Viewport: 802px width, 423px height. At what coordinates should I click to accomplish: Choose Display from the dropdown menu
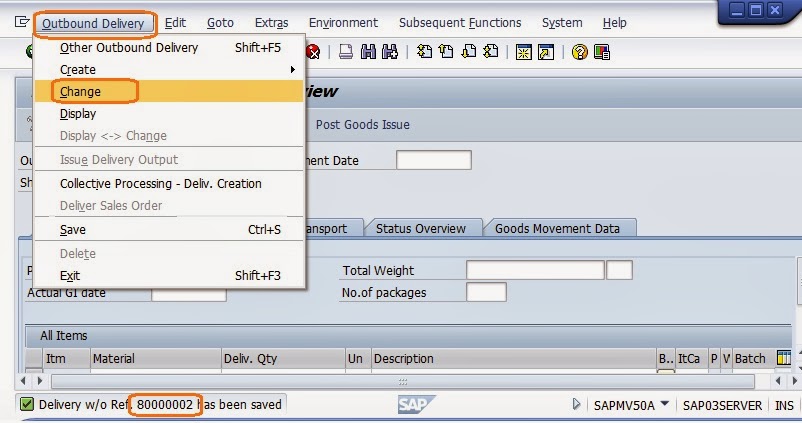170,114
